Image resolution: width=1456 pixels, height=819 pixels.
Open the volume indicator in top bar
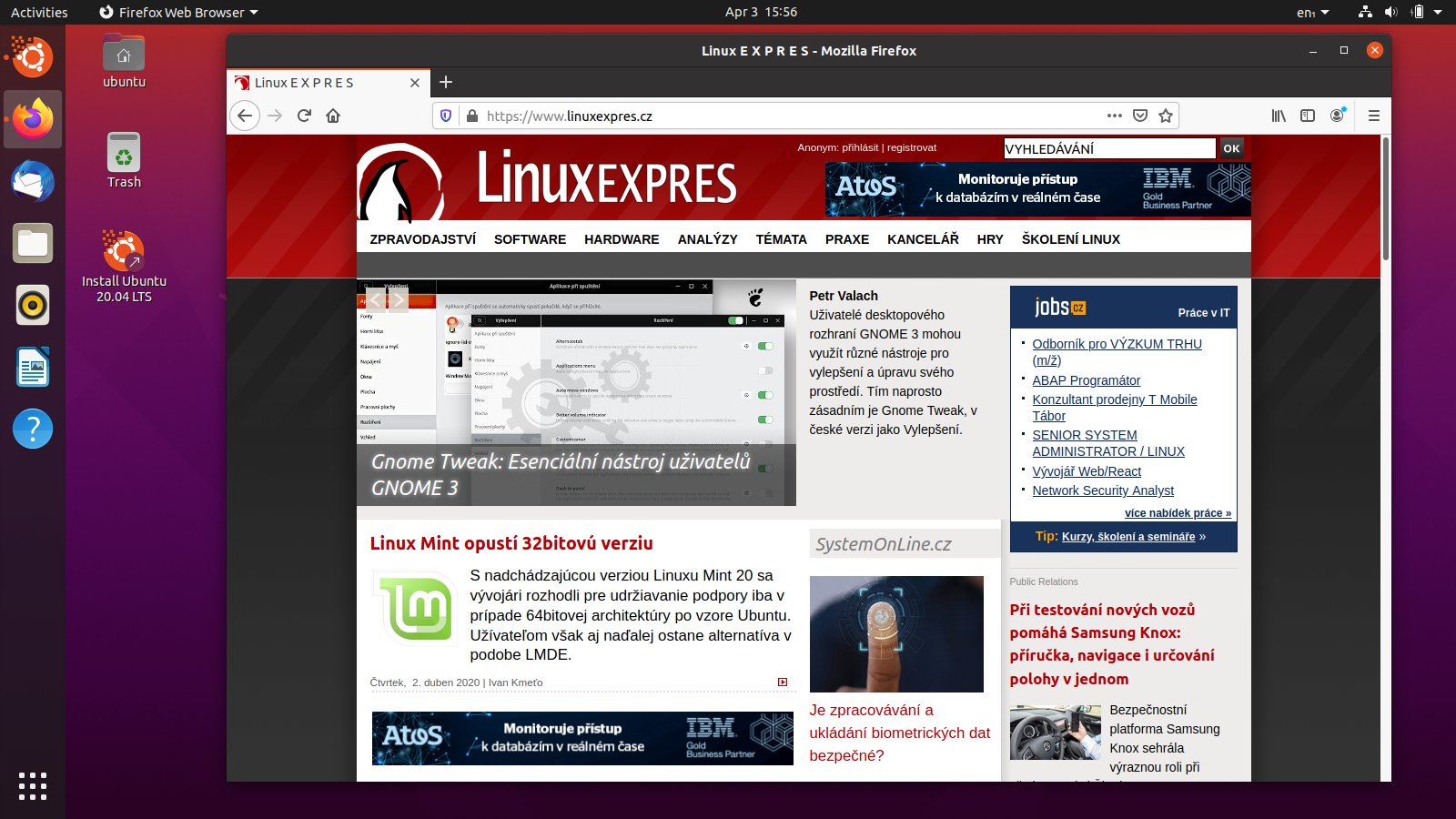[1390, 12]
